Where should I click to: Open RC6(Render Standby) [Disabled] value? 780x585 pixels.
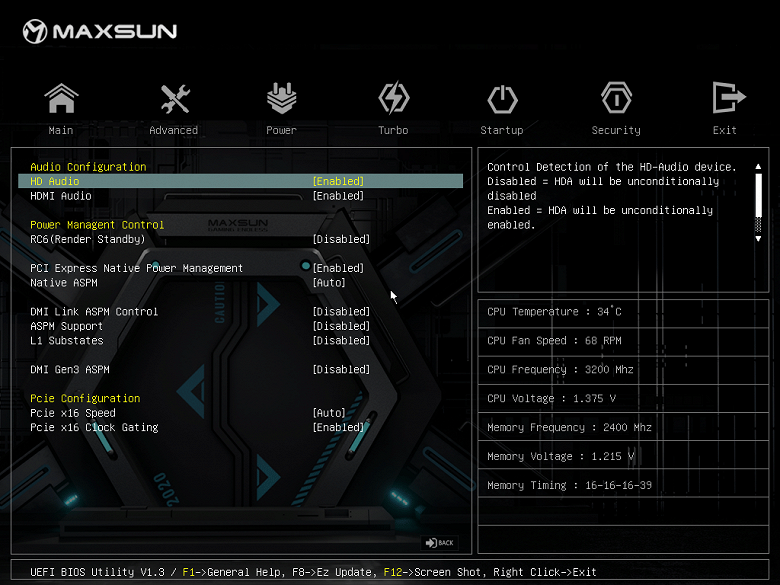[341, 239]
